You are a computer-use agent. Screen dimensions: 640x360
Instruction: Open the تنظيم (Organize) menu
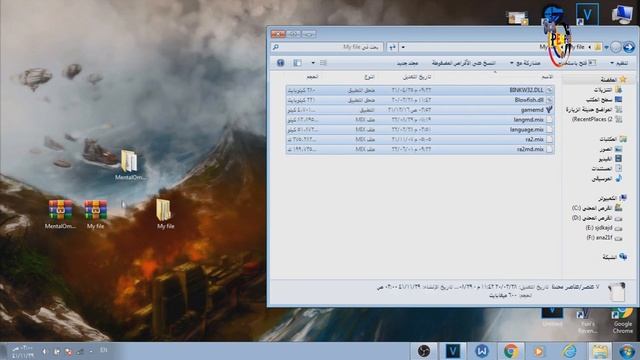[619, 63]
